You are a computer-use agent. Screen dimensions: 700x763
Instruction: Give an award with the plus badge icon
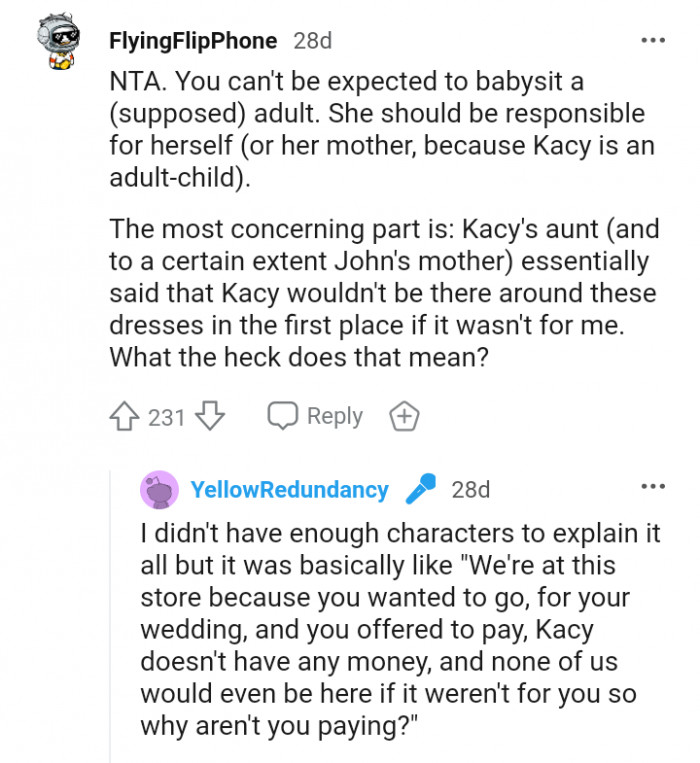[x=404, y=416]
